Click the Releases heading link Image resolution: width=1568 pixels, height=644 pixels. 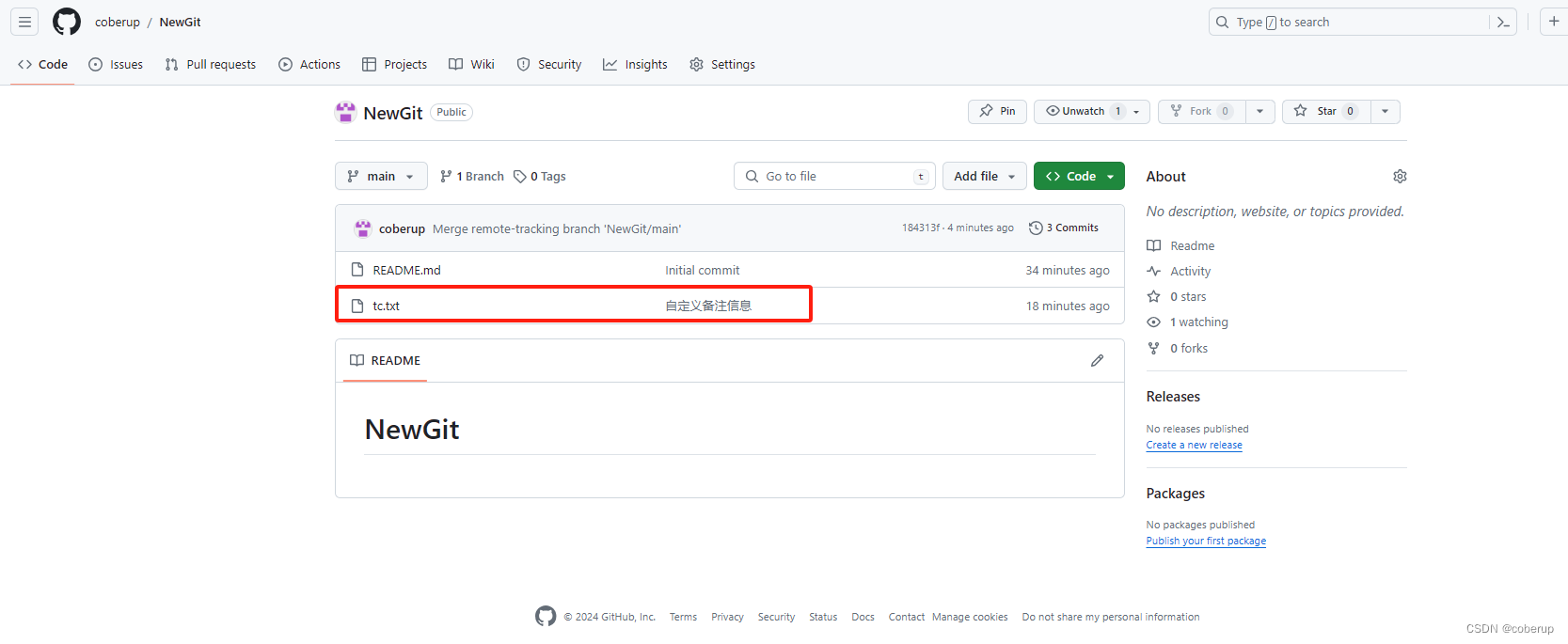pyautogui.click(x=1173, y=397)
